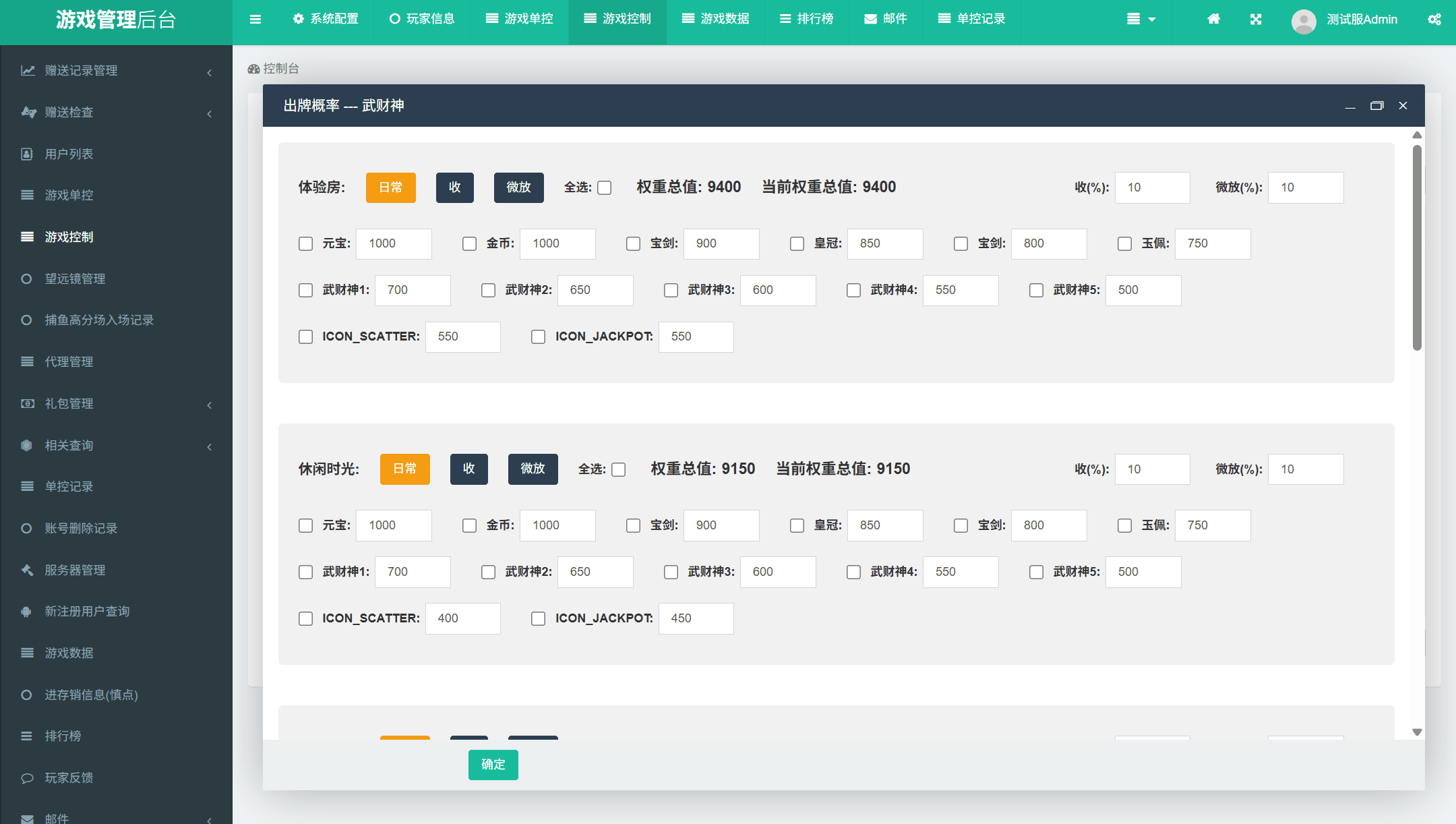Click the 相关查询 cube icon in sidebar
This screenshot has height=824, width=1456.
pyautogui.click(x=26, y=445)
